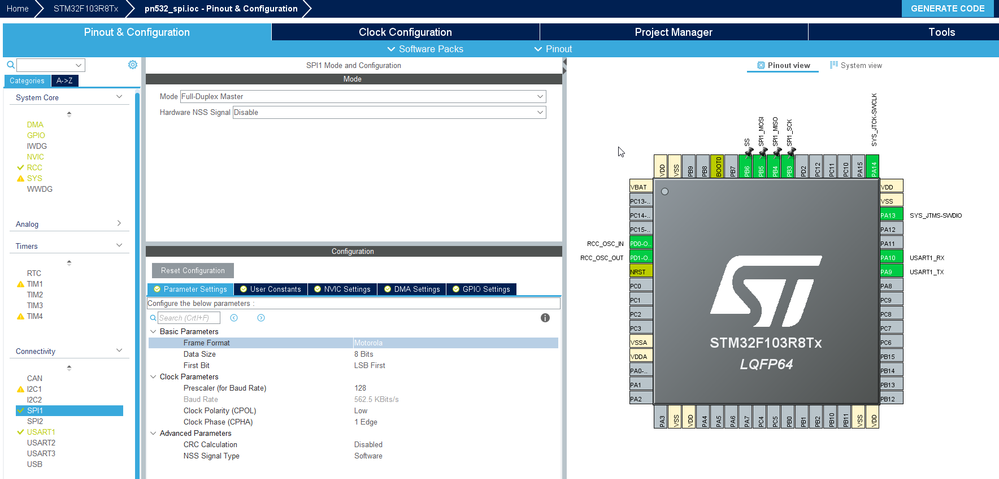Select NVIC under System Core
The image size is (999, 479).
(35, 157)
